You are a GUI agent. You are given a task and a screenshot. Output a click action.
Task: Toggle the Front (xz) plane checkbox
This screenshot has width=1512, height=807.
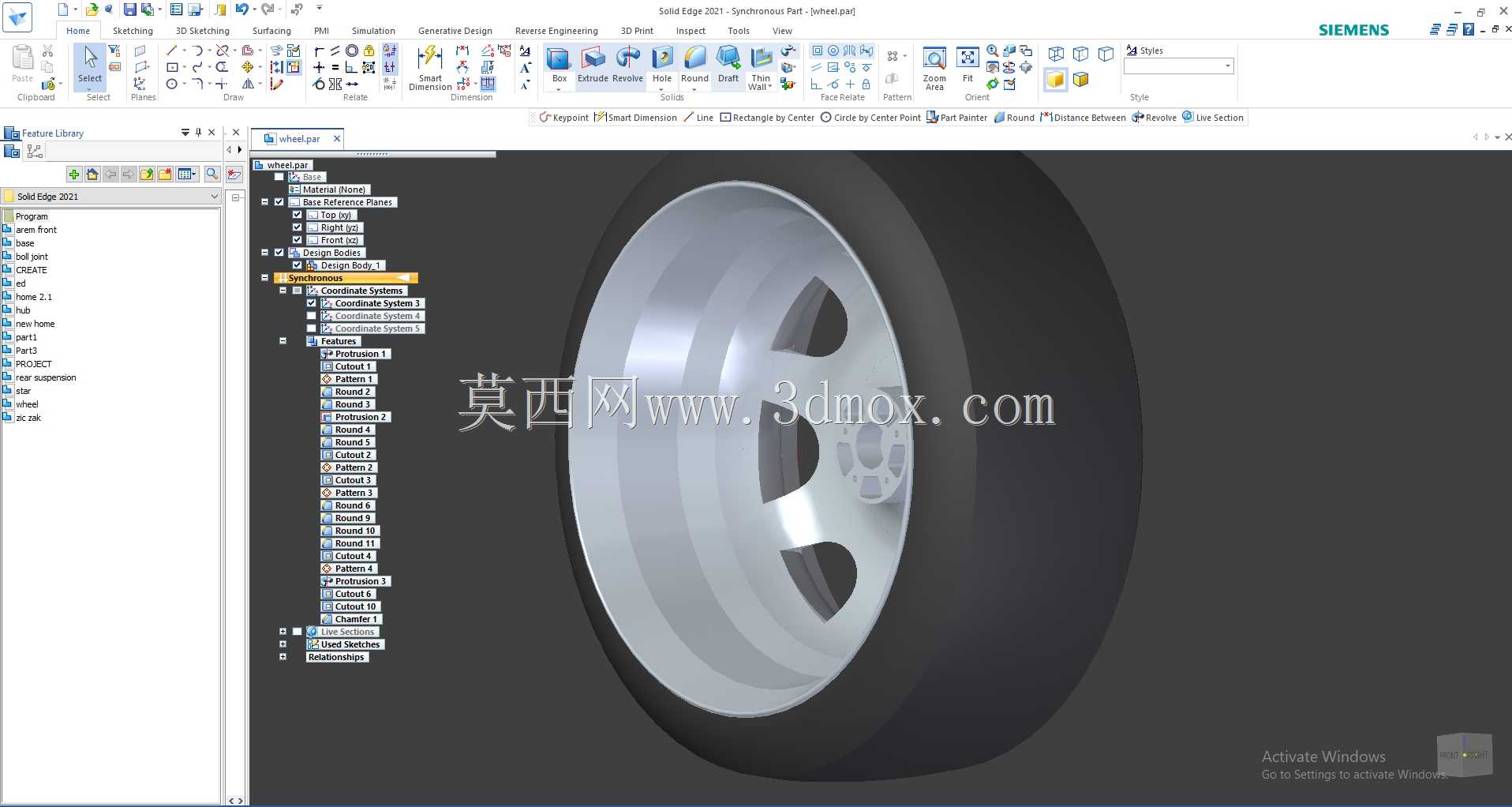pos(298,240)
